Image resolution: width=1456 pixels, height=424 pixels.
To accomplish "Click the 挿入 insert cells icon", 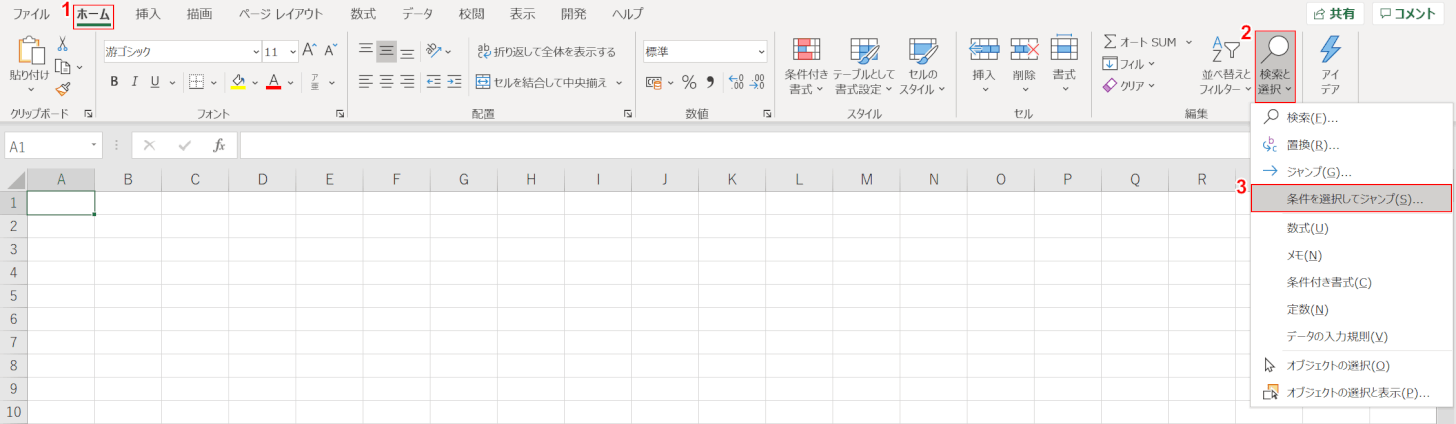I will [985, 51].
